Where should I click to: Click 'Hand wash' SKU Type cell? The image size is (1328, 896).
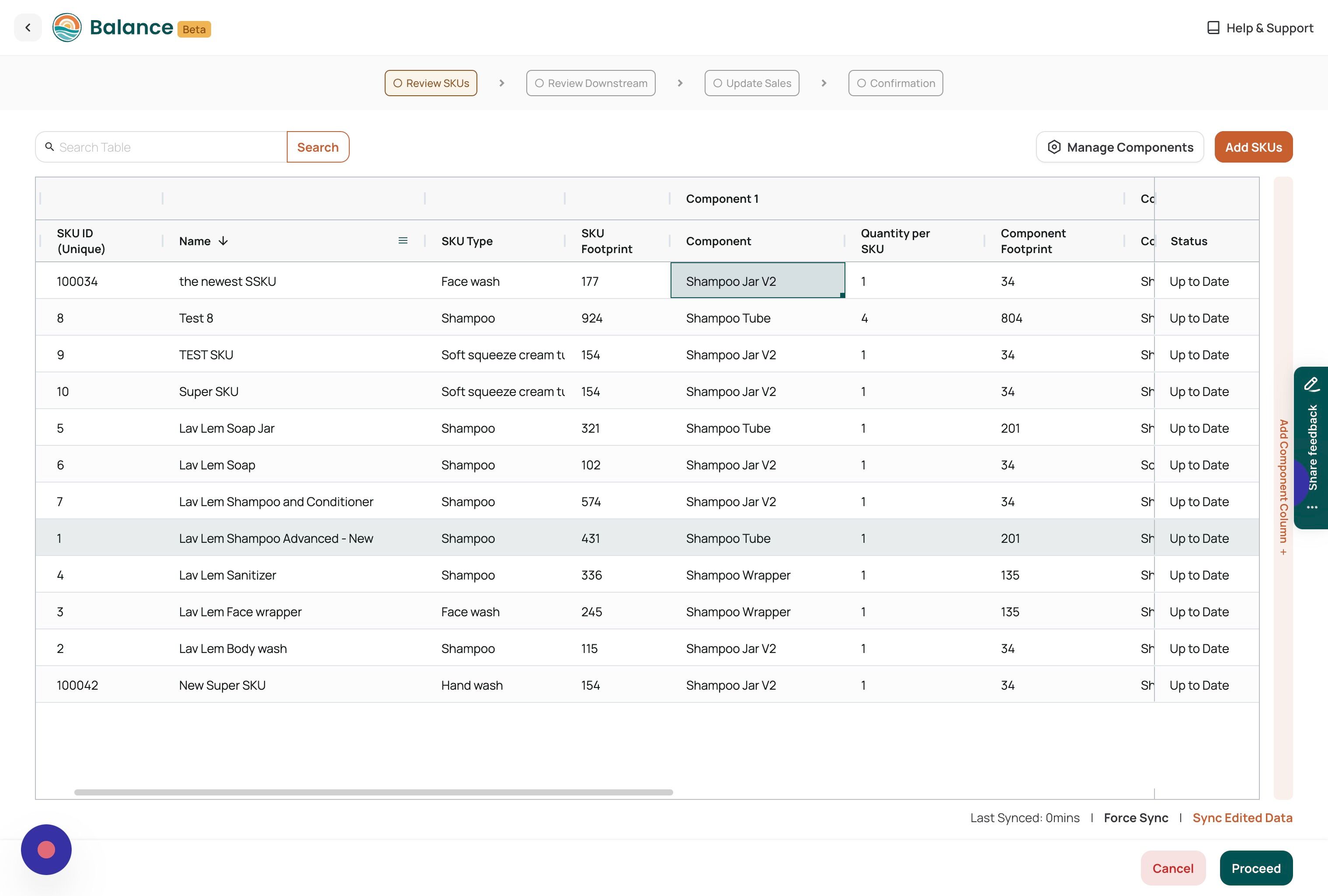[x=495, y=684]
